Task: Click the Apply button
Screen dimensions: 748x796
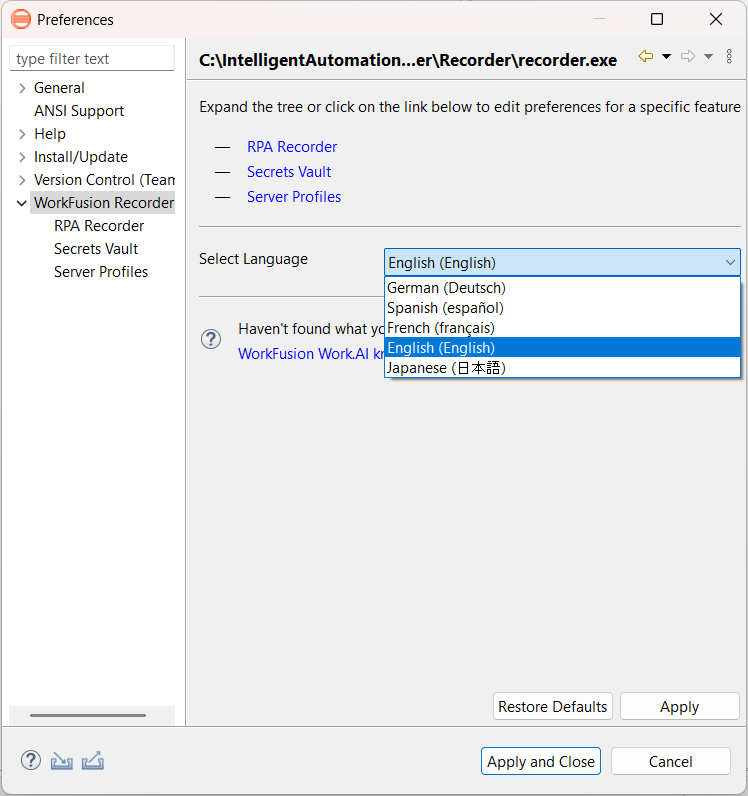Action: point(679,706)
